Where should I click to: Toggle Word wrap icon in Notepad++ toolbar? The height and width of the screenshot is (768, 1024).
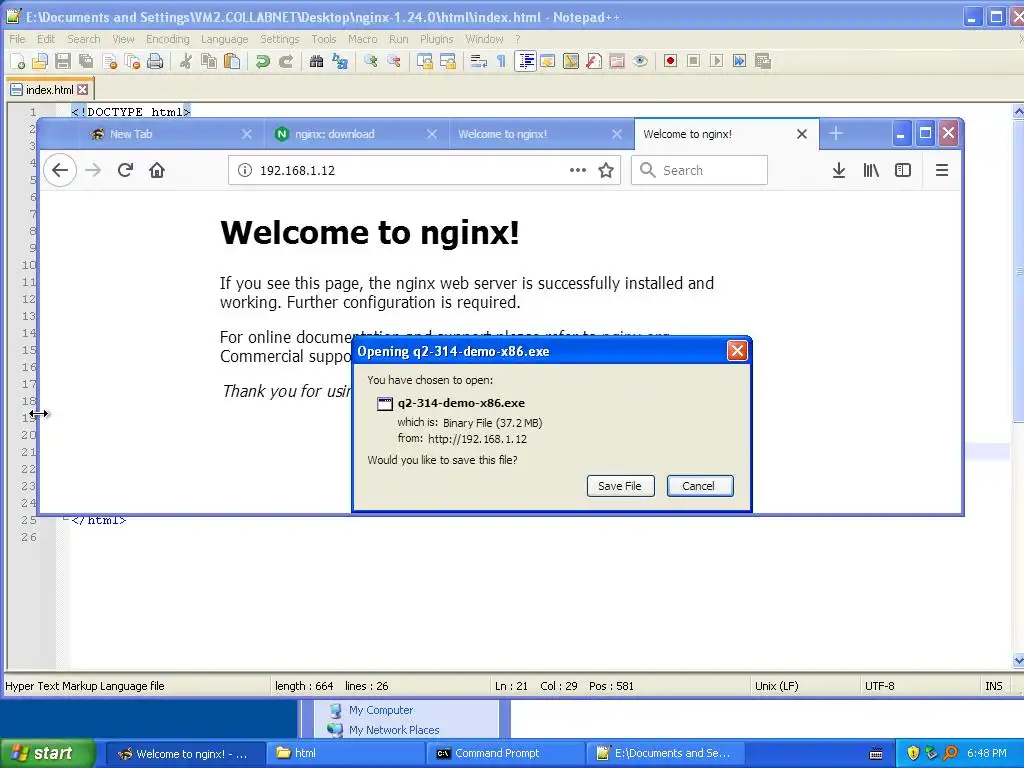click(x=479, y=61)
